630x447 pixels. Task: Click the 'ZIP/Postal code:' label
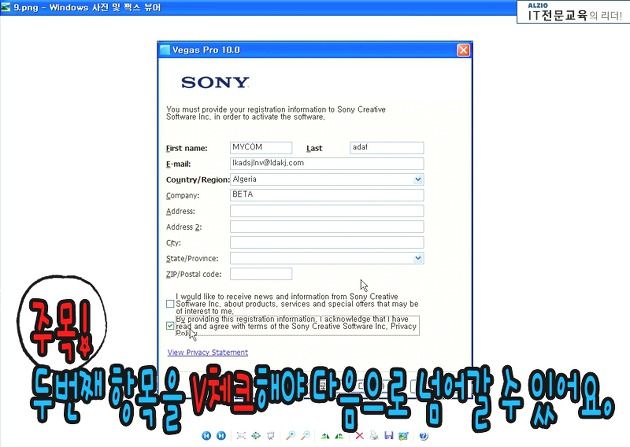tap(194, 274)
